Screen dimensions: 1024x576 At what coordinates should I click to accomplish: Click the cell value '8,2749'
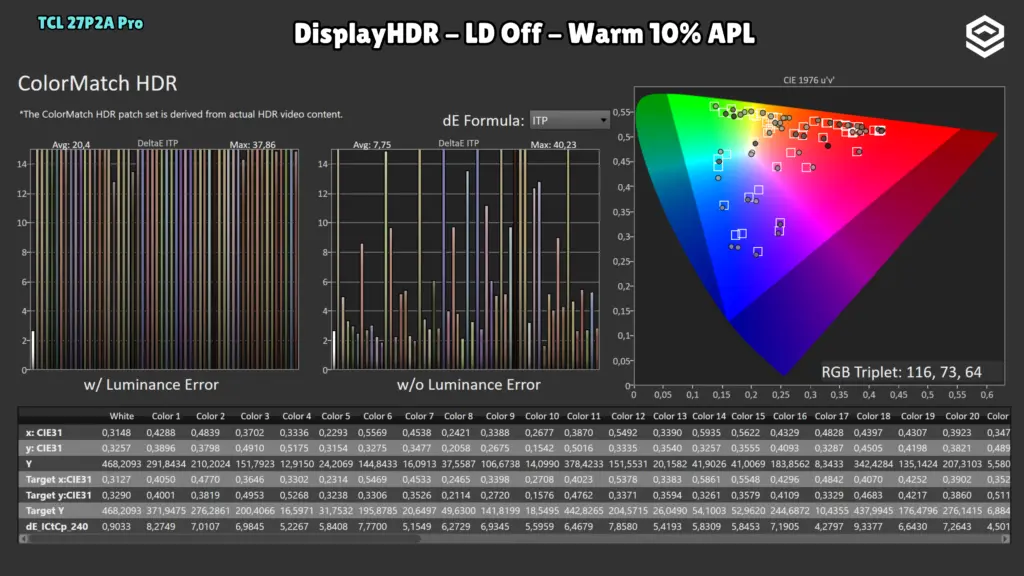click(x=161, y=526)
